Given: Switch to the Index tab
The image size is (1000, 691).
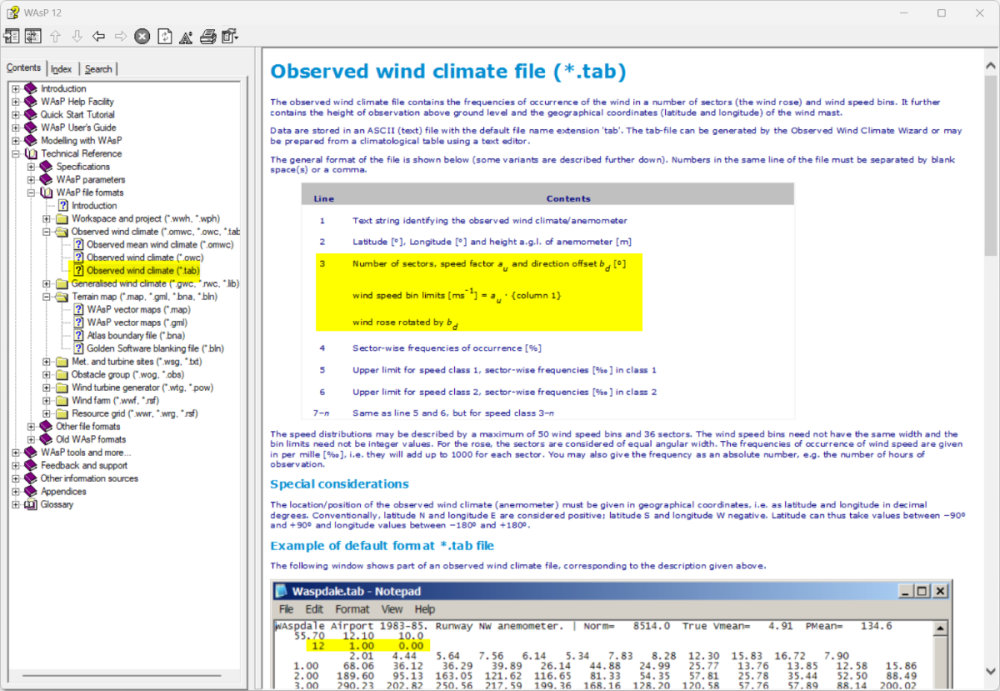Looking at the screenshot, I should coord(62,69).
